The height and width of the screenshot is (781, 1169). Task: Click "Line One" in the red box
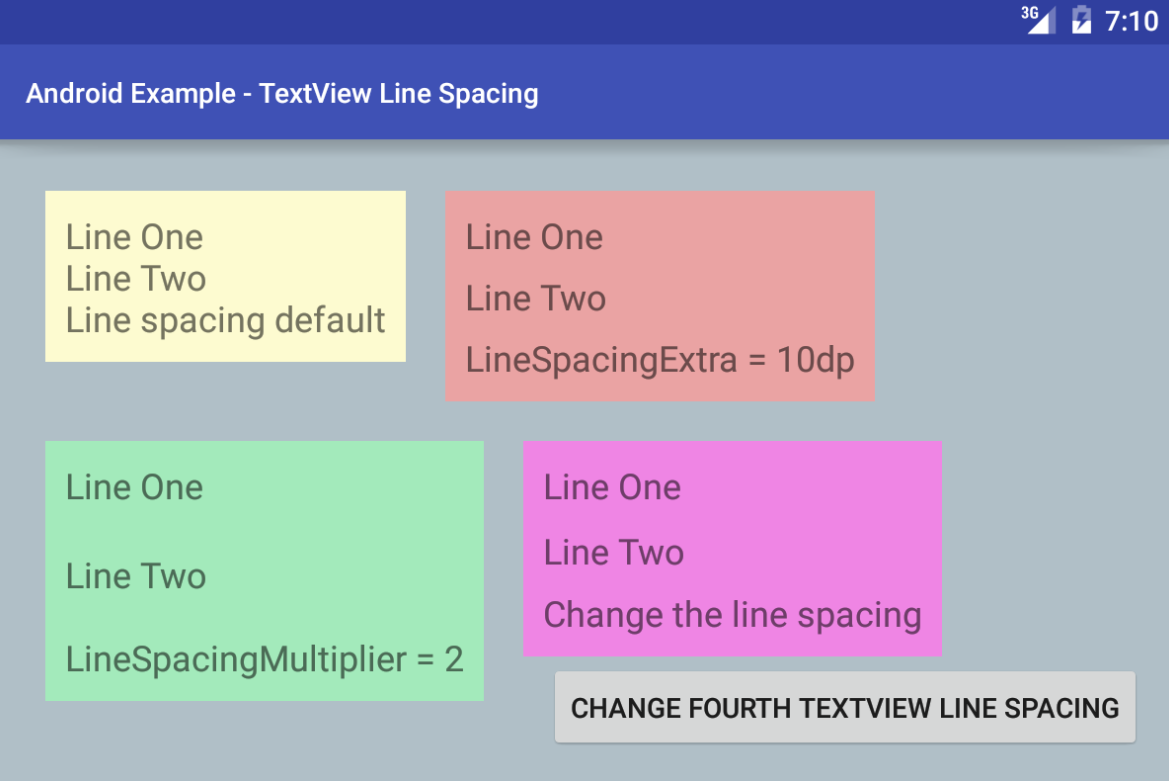click(535, 238)
